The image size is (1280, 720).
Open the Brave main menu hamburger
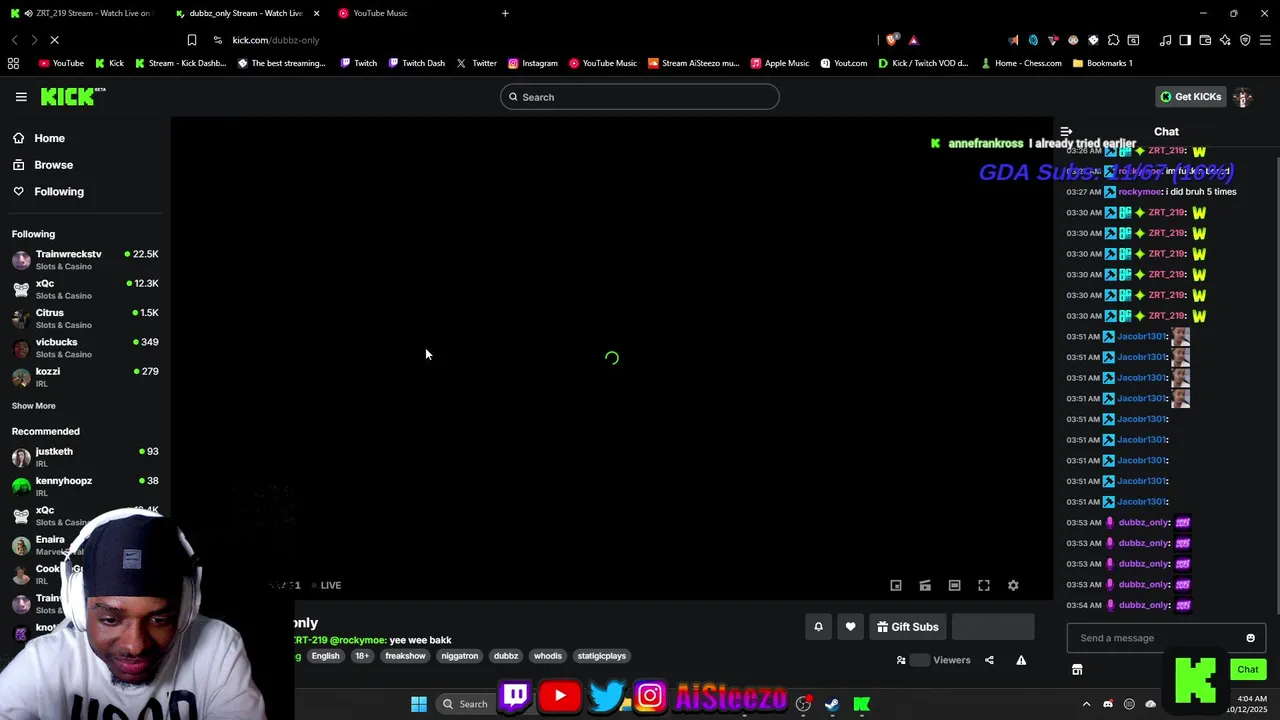pos(1265,40)
